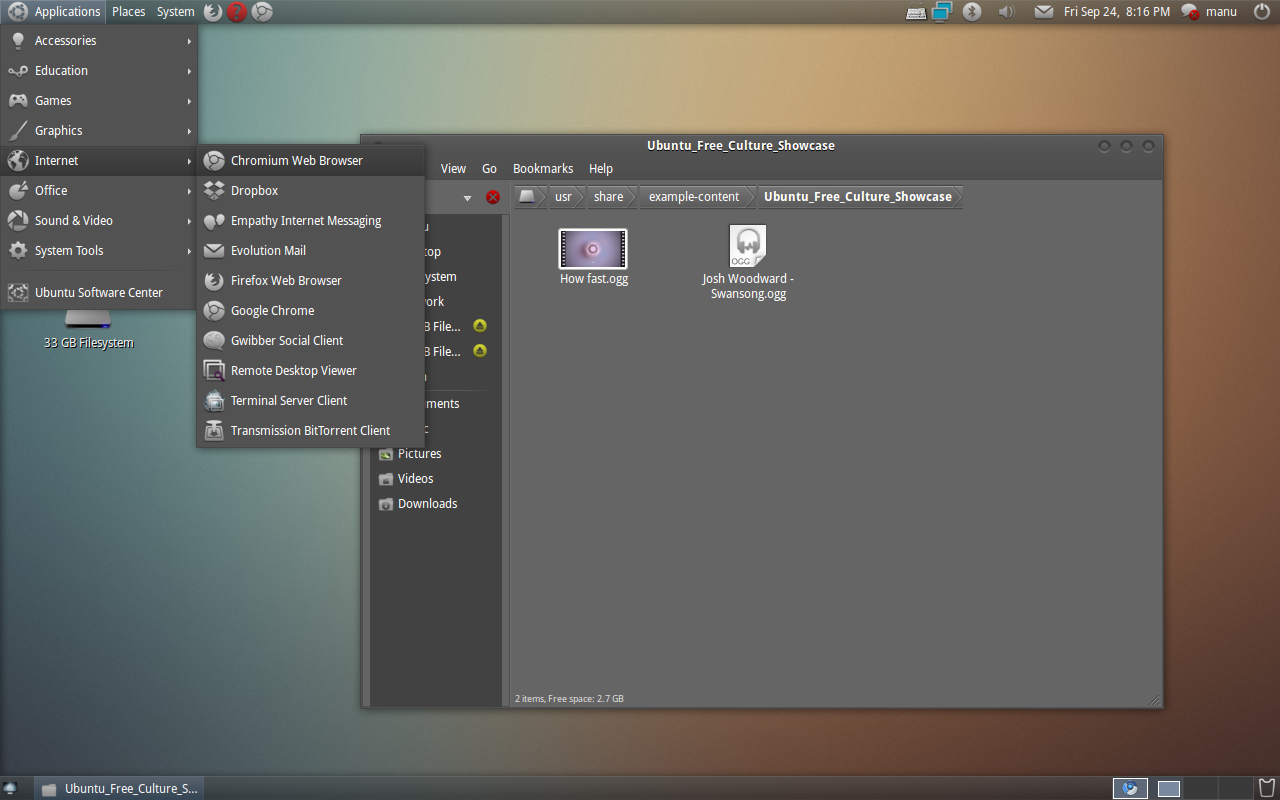Viewport: 1280px width, 800px height.
Task: Switch to the first workspace in switcher
Action: tap(1130, 789)
